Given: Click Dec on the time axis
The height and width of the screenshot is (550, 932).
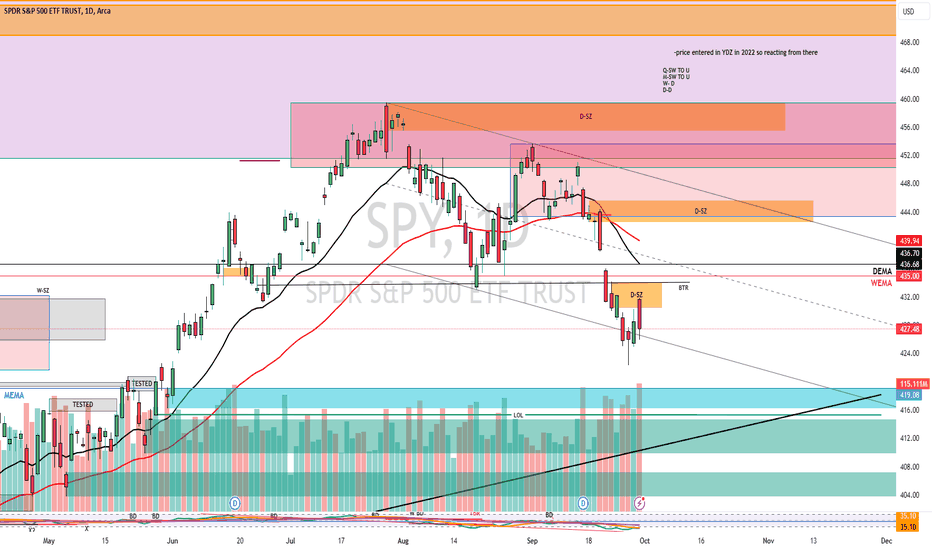Looking at the screenshot, I should pos(886,541).
